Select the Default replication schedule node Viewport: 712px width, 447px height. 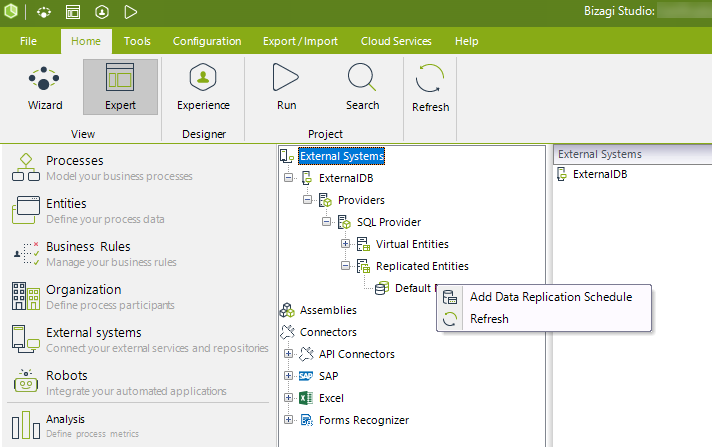pos(413,288)
